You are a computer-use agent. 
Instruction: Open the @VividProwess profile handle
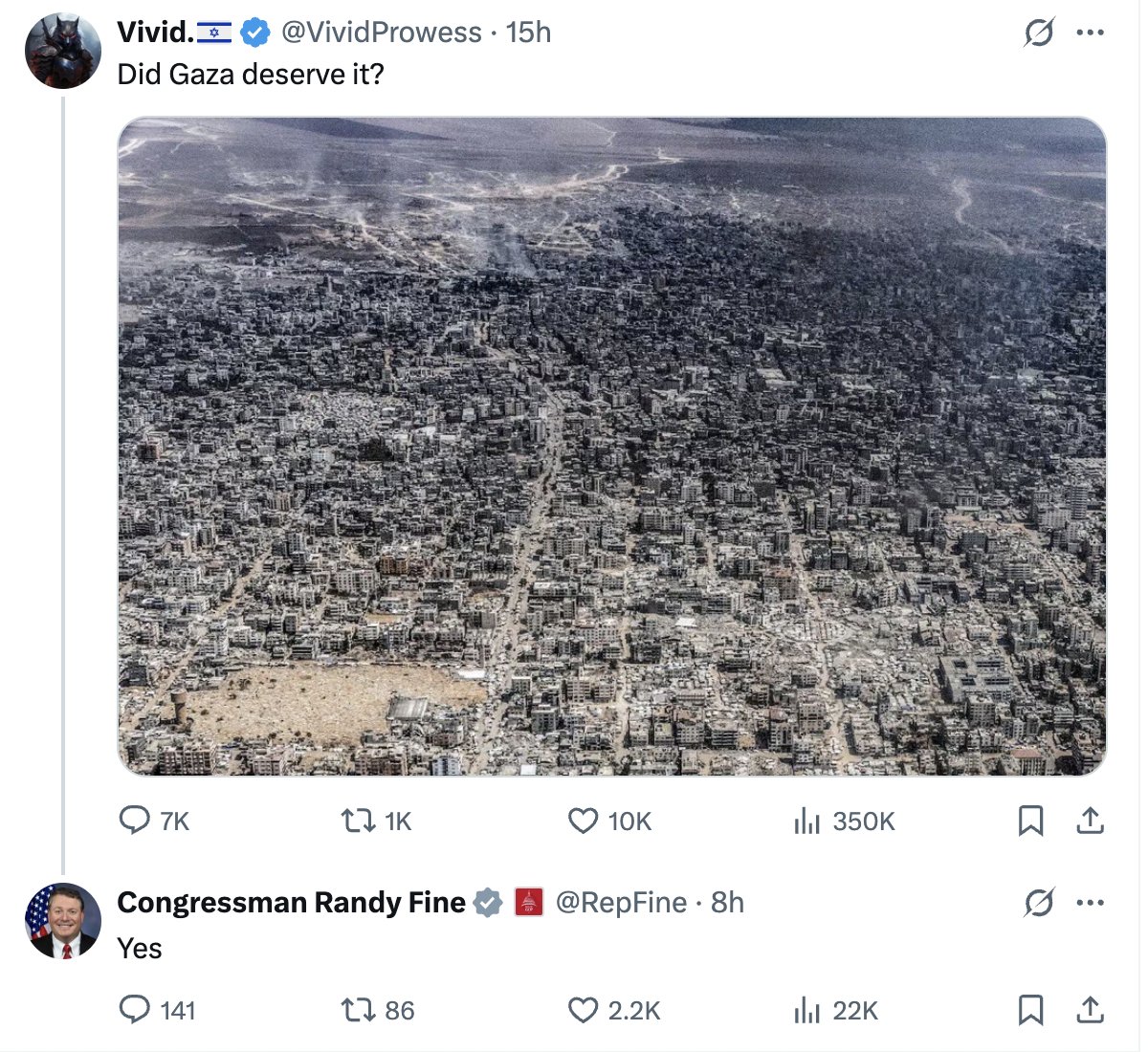(x=381, y=33)
